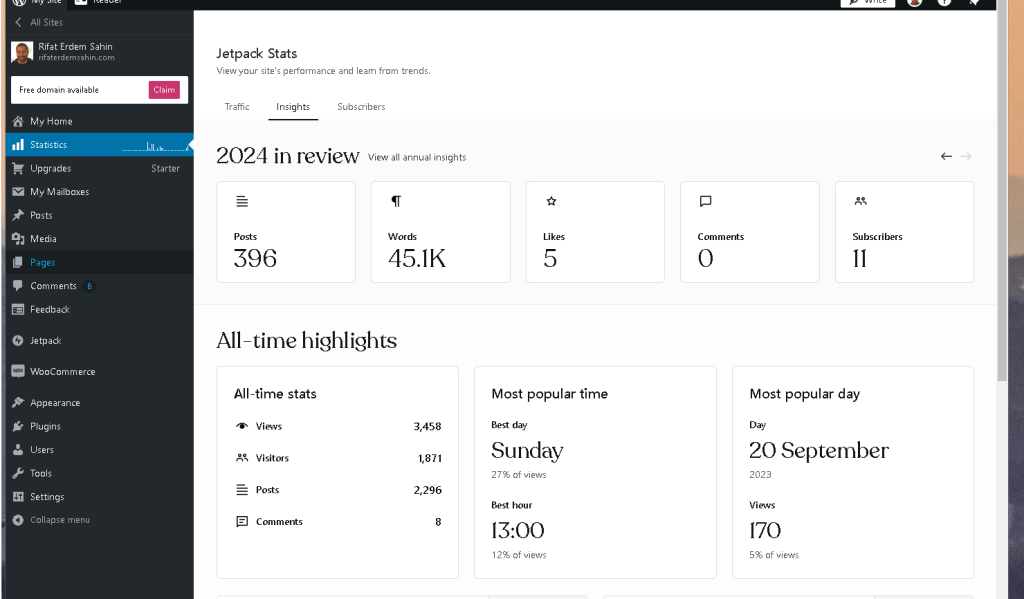Viewport: 1024px width, 599px height.
Task: Select Statistics in the sidebar
Action: pyautogui.click(x=99, y=145)
